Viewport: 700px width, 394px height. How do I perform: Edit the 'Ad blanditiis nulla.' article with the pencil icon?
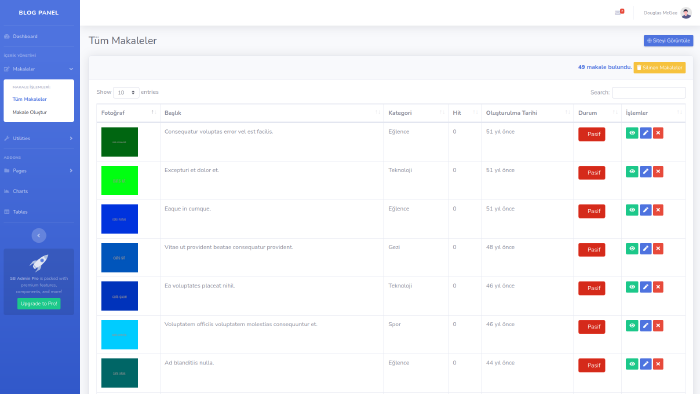click(645, 364)
